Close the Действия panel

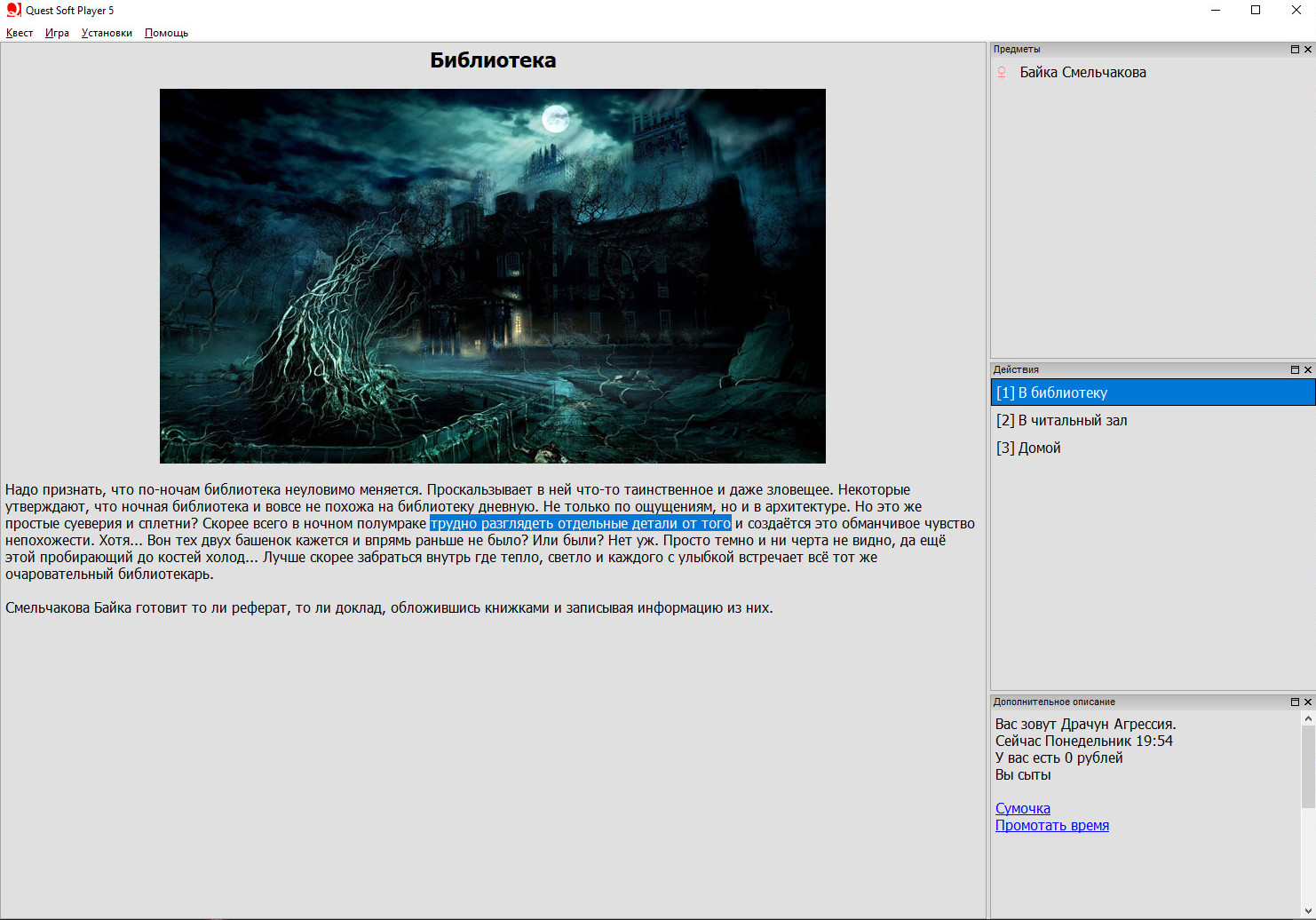pos(1308,369)
